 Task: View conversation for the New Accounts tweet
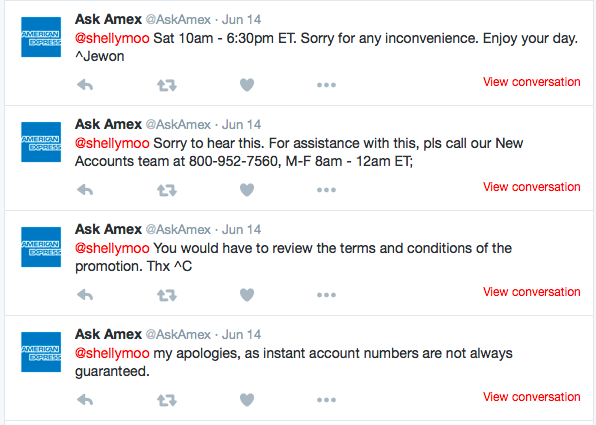click(531, 187)
